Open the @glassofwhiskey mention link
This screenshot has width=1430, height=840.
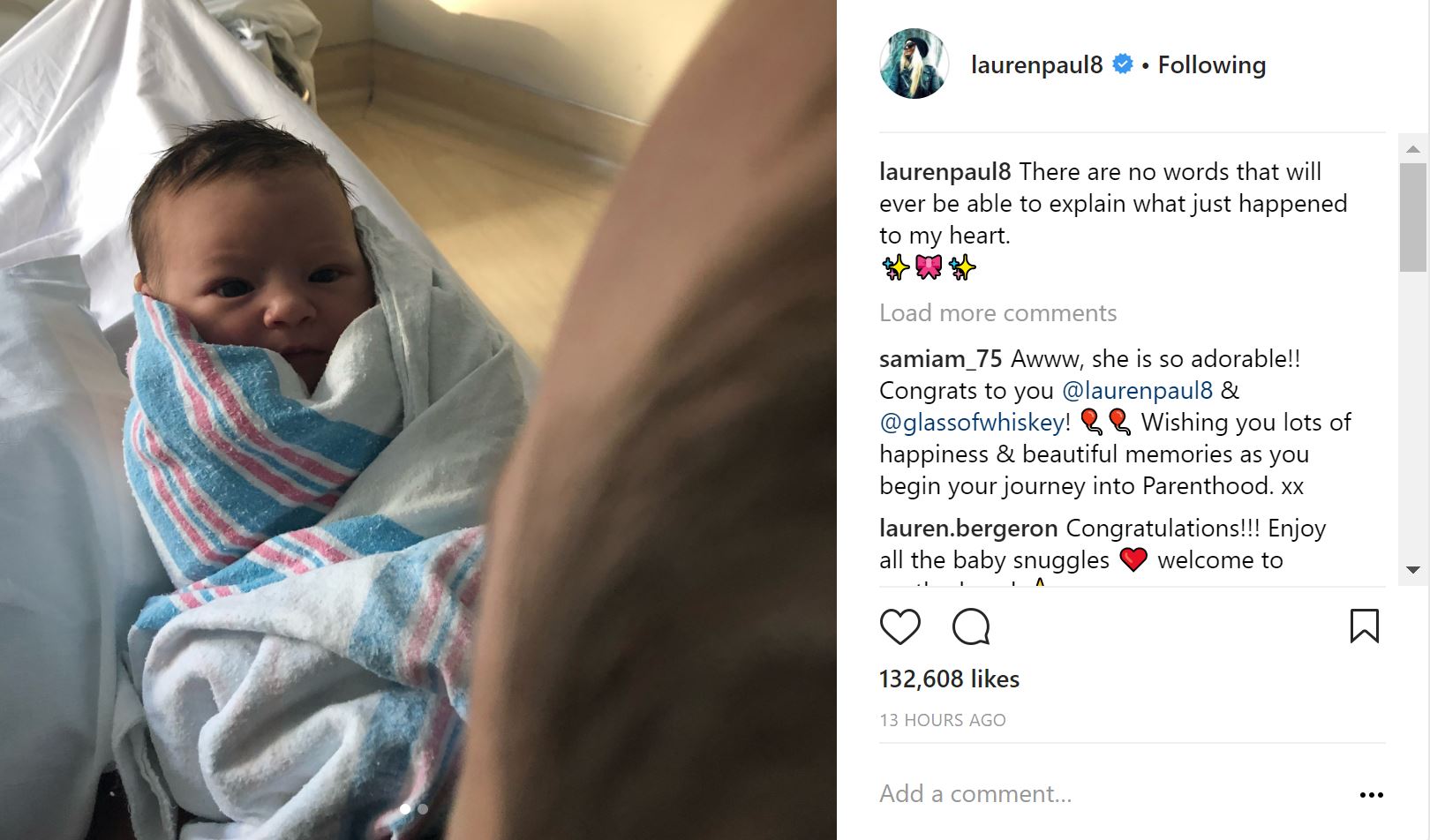click(x=972, y=423)
